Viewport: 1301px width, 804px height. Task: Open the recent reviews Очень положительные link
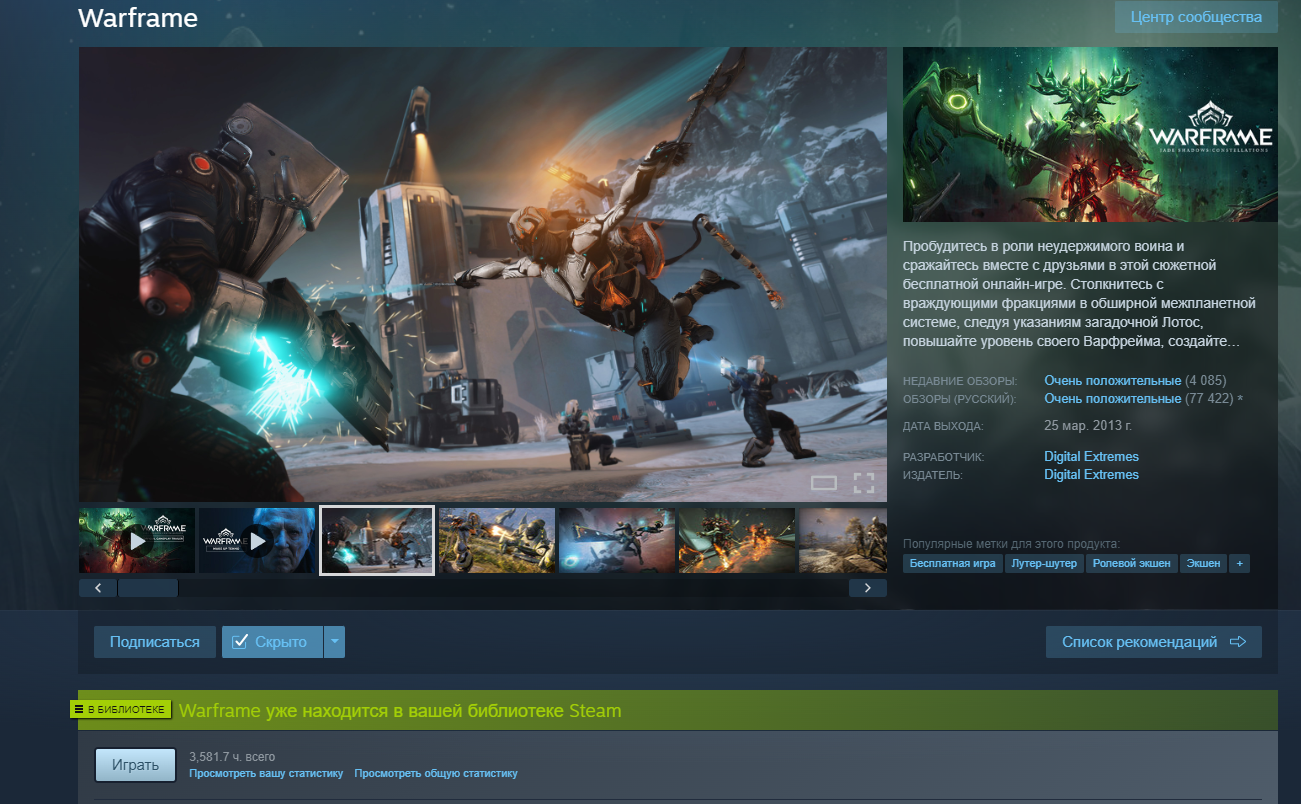pyautogui.click(x=1113, y=381)
